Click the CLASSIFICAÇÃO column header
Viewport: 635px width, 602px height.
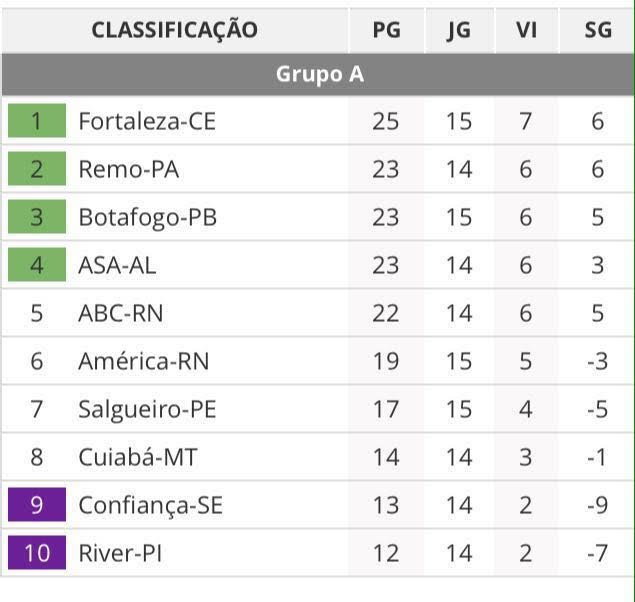[x=174, y=30]
